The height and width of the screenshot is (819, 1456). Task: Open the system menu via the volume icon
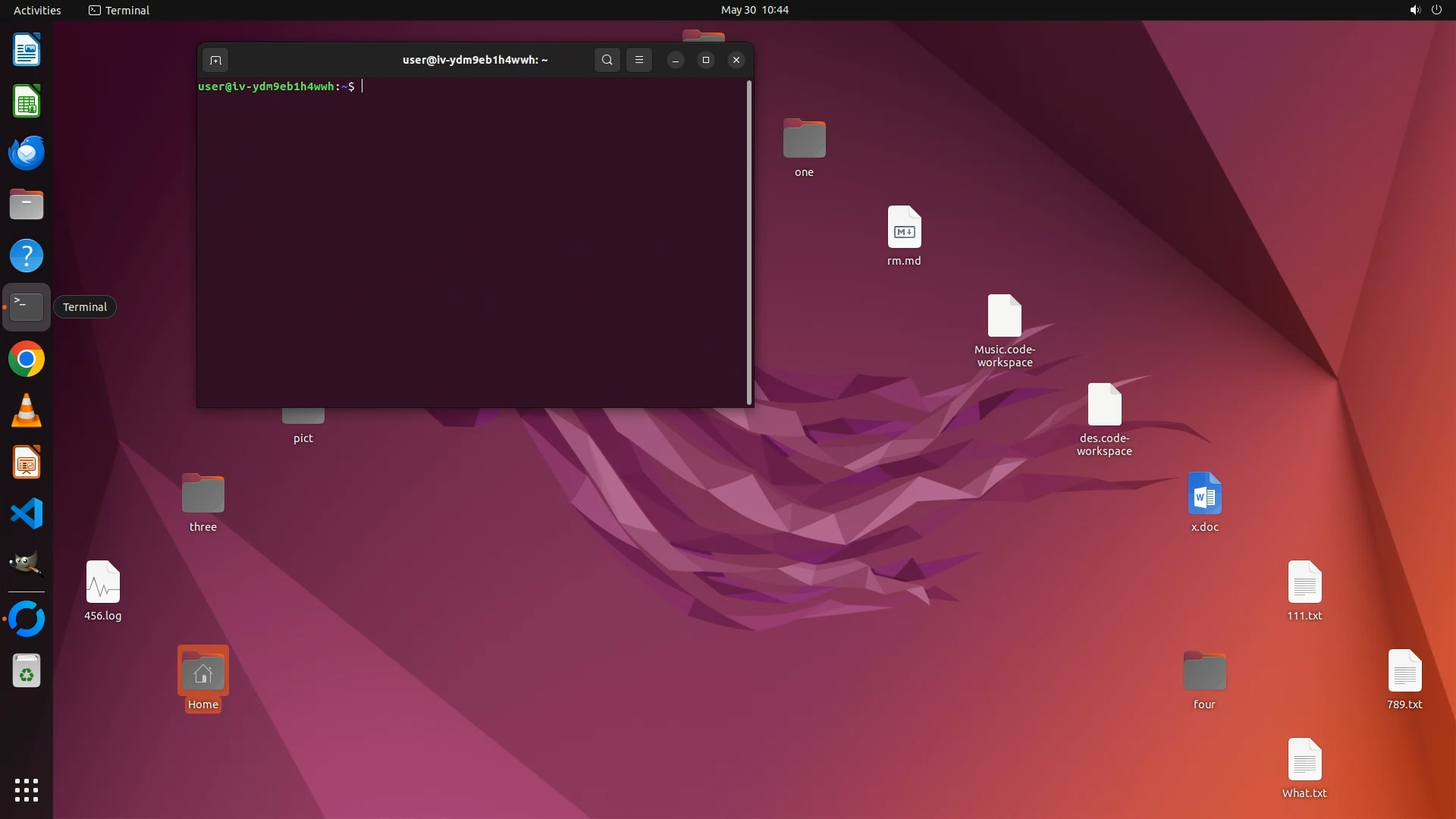tap(1414, 10)
